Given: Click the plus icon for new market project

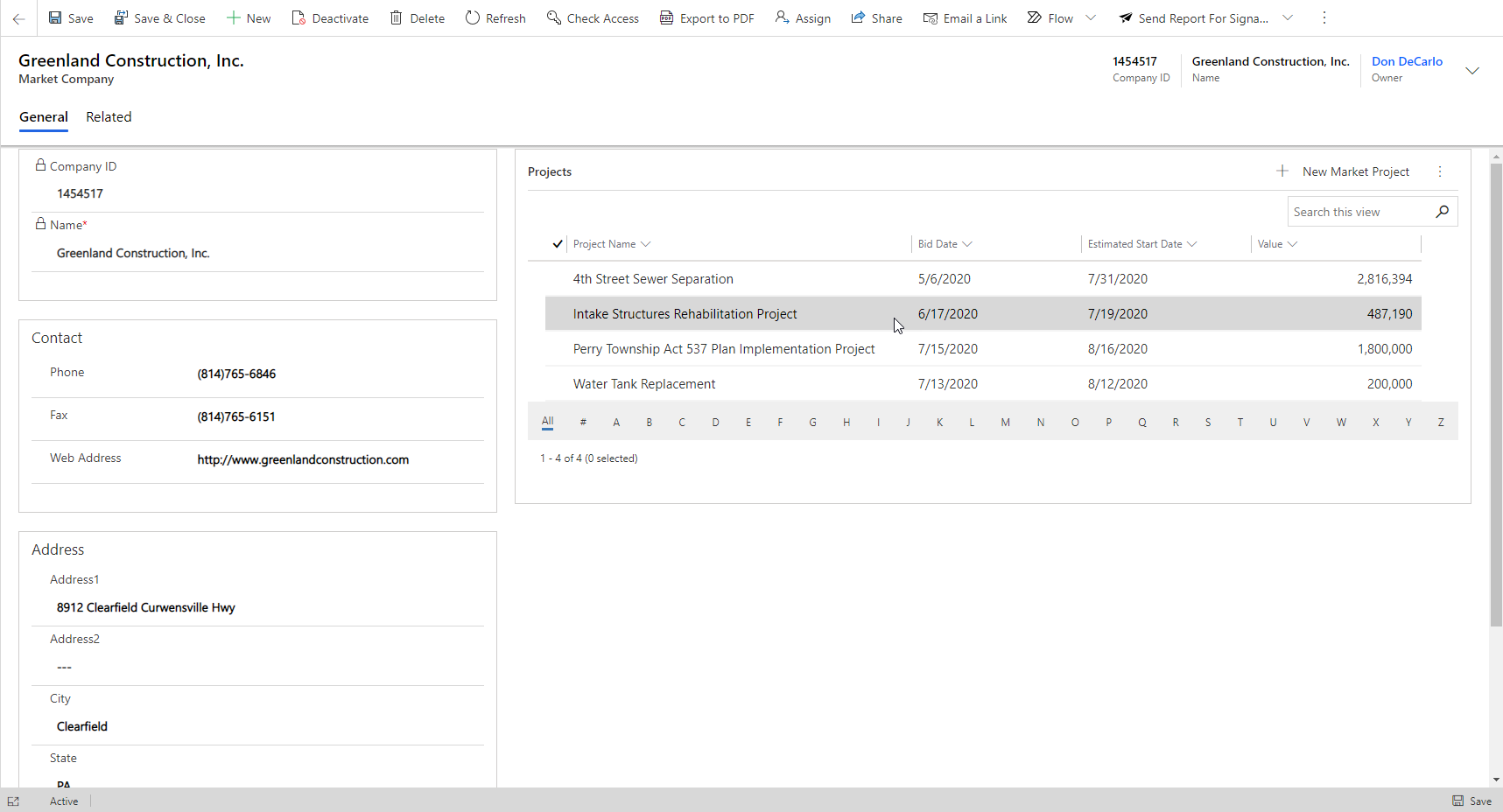Looking at the screenshot, I should point(1282,171).
